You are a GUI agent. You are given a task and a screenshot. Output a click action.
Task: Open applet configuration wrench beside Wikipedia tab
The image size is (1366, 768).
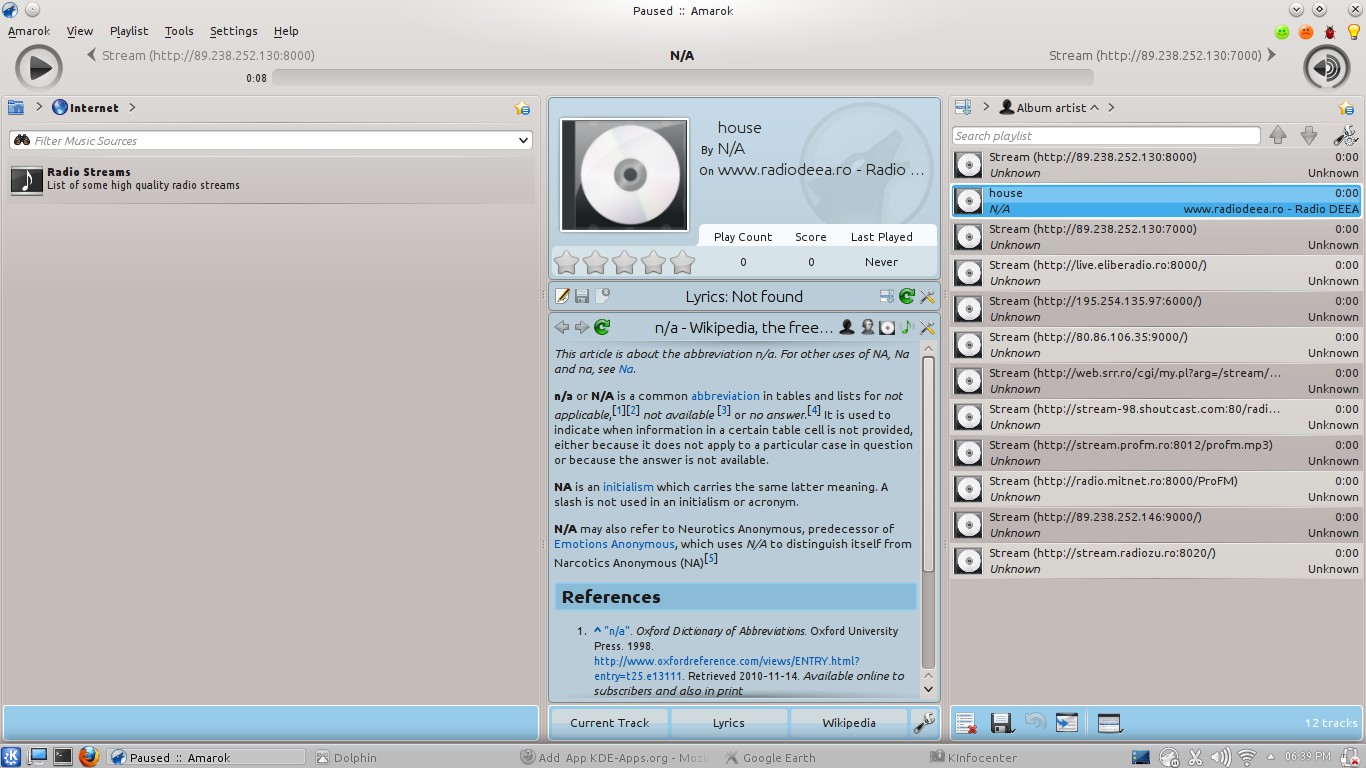pyautogui.click(x=925, y=722)
